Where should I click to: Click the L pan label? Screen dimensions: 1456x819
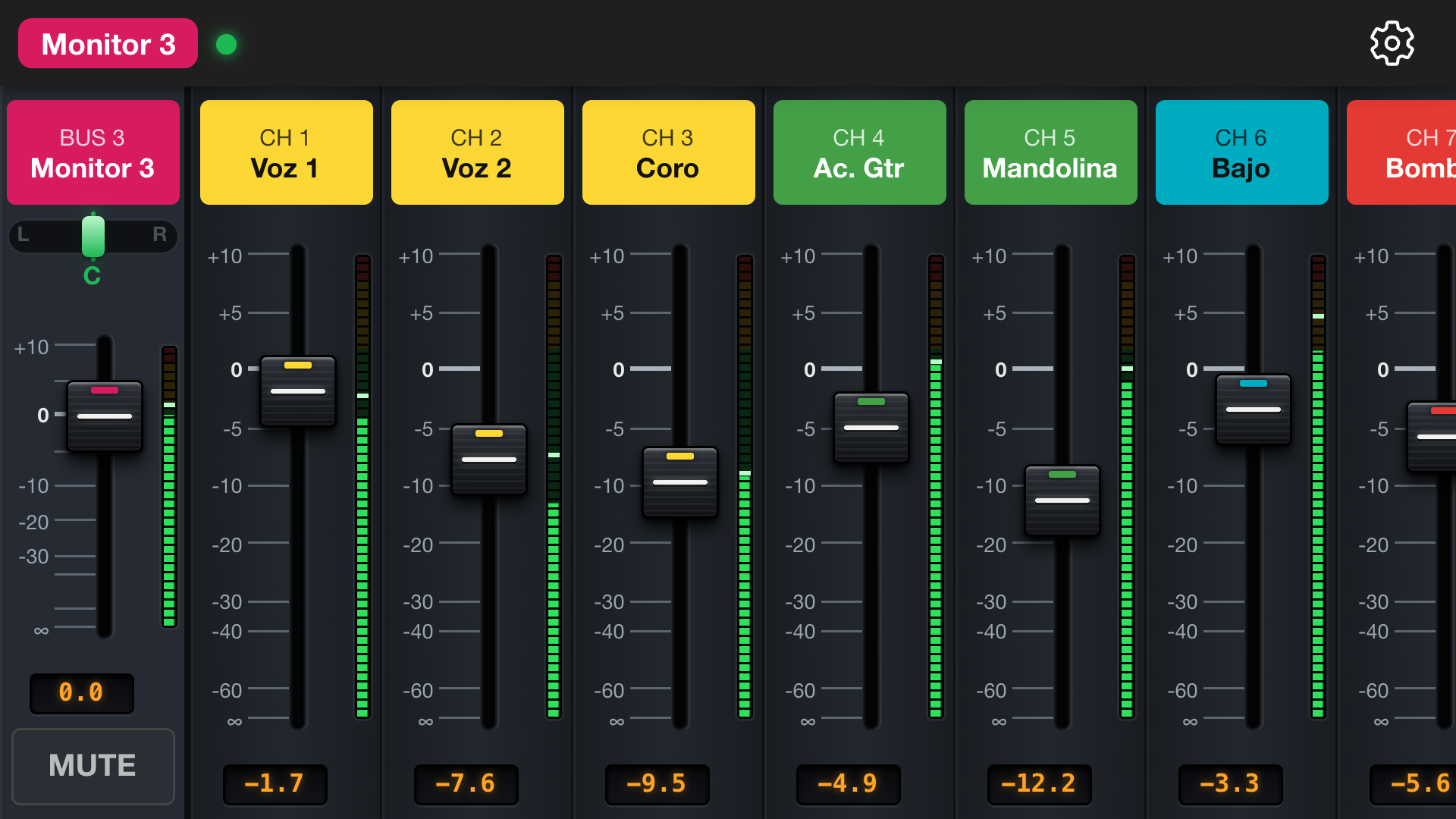point(23,234)
